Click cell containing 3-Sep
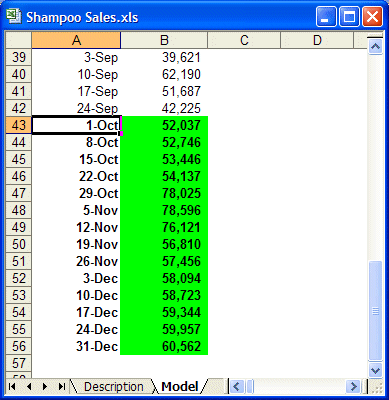 coord(76,57)
